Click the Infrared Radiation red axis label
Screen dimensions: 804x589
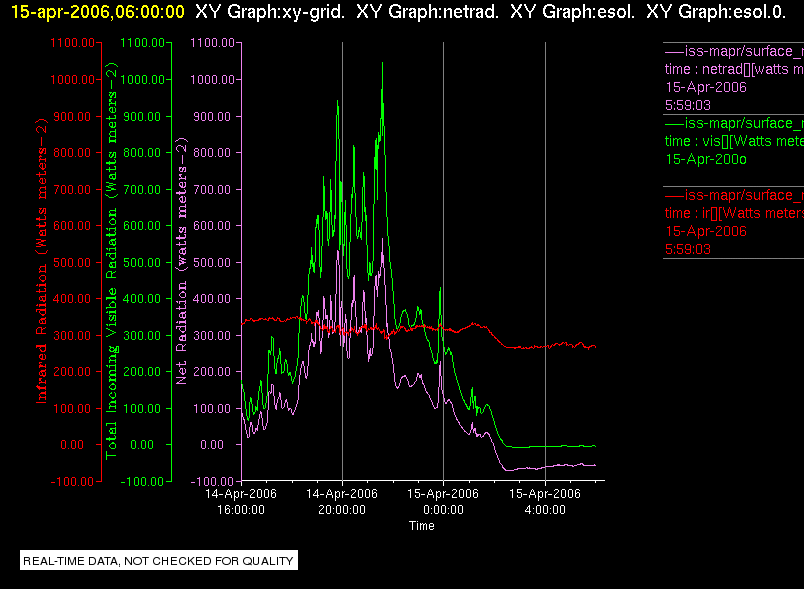[42, 260]
